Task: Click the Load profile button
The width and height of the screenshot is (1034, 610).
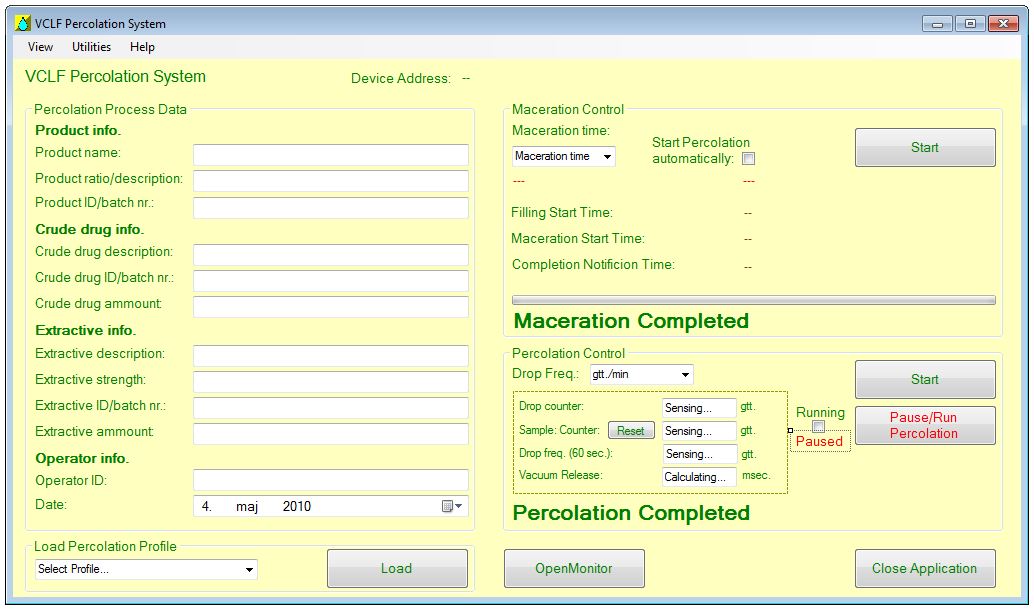Action: pos(397,568)
